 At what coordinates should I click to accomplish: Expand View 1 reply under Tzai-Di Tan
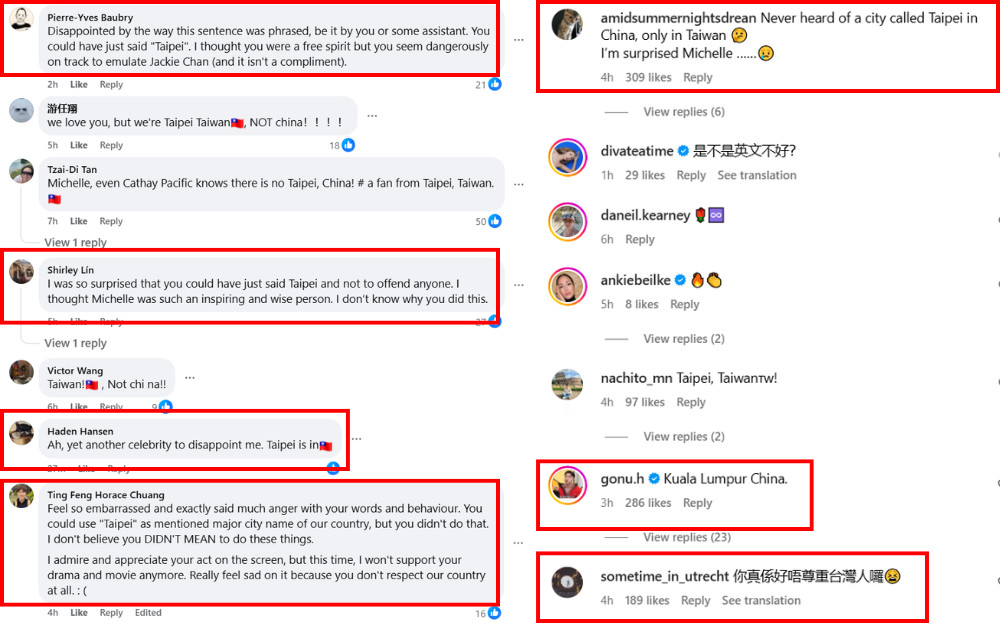(75, 242)
